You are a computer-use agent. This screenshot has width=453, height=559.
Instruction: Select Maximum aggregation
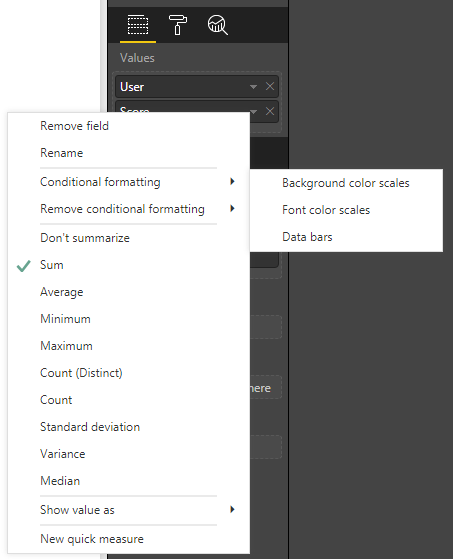coord(129,346)
